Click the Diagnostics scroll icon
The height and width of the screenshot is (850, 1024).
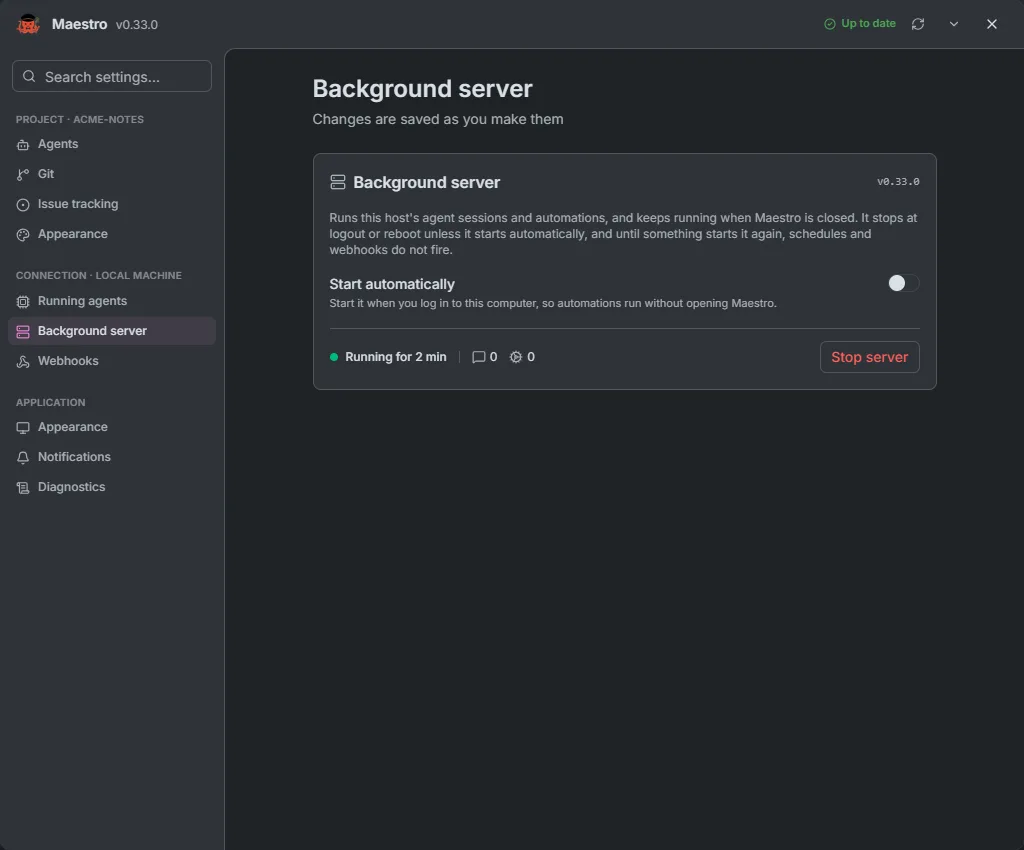[23, 488]
